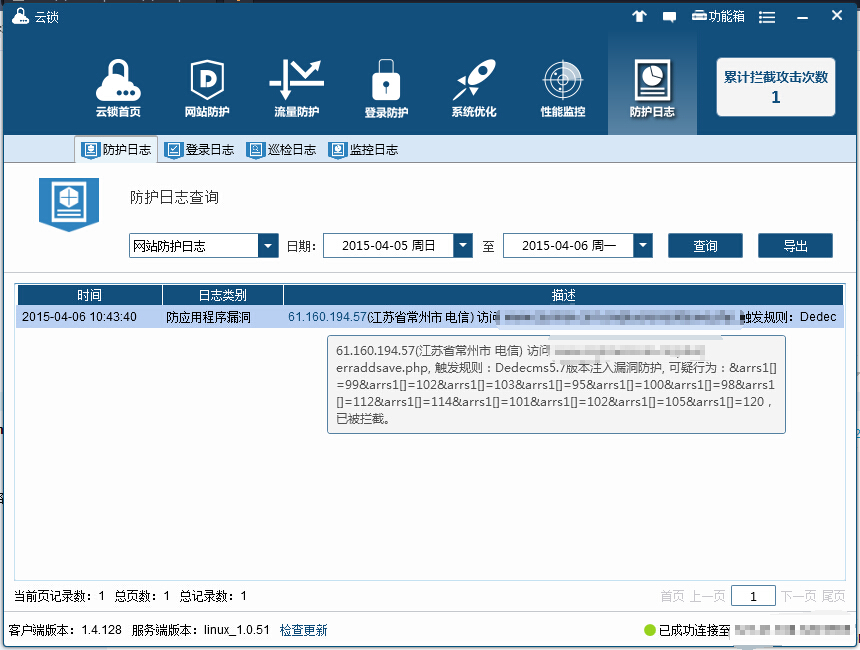Expand the 网站防护日志 log type dropdown
860x650 pixels.
click(x=268, y=246)
